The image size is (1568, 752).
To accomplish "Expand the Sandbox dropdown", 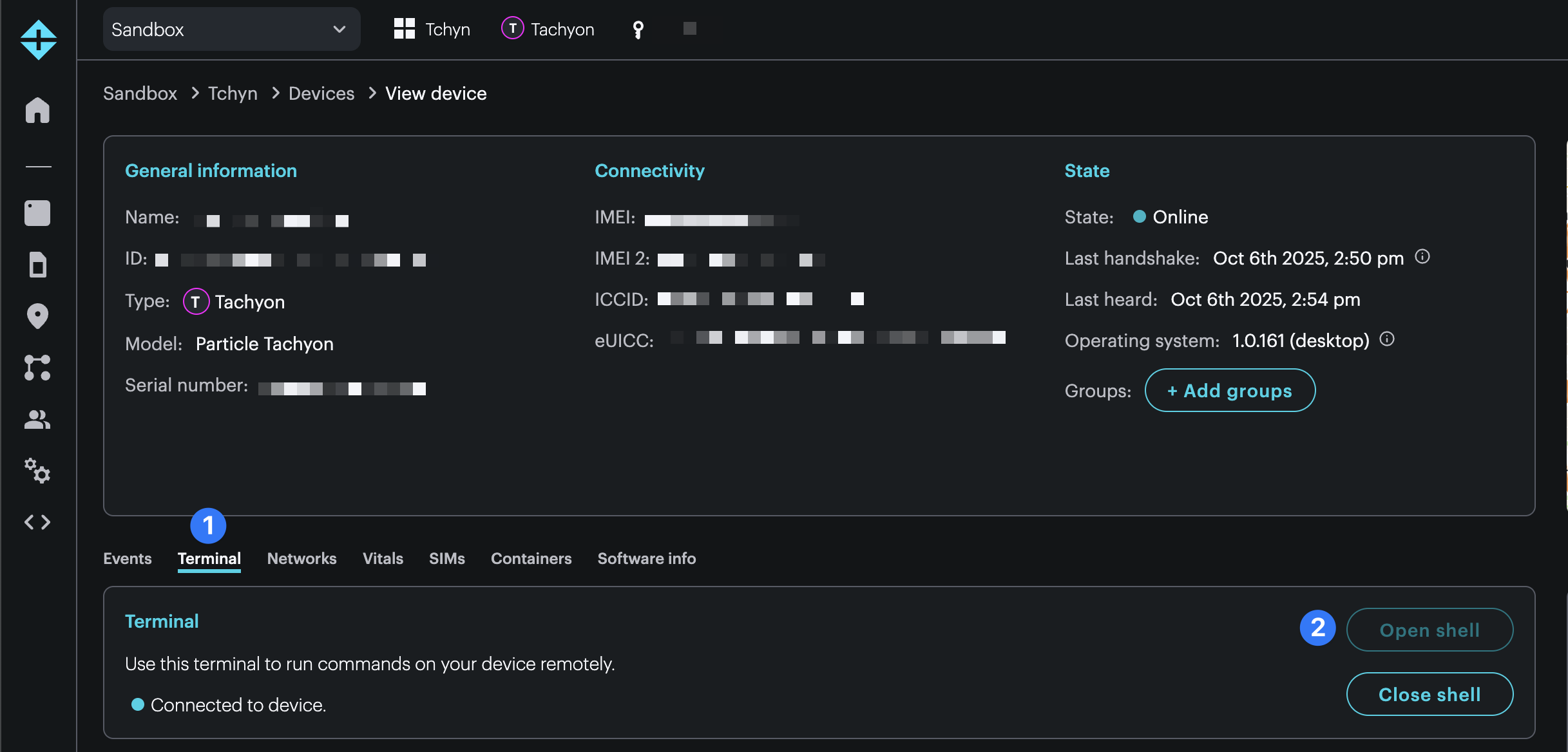I will point(231,30).
